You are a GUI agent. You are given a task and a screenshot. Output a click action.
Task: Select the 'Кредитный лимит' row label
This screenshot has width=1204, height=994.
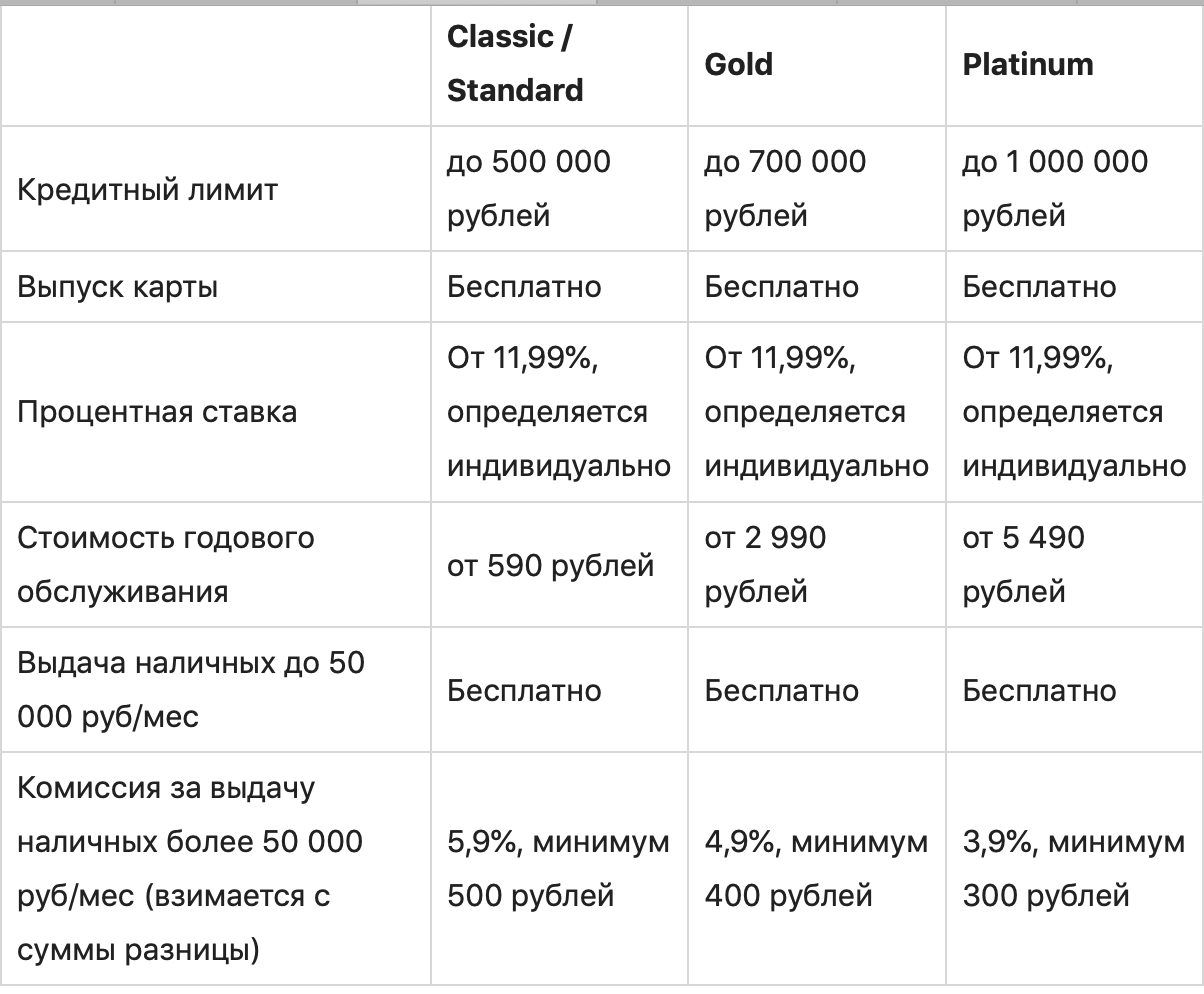point(147,189)
